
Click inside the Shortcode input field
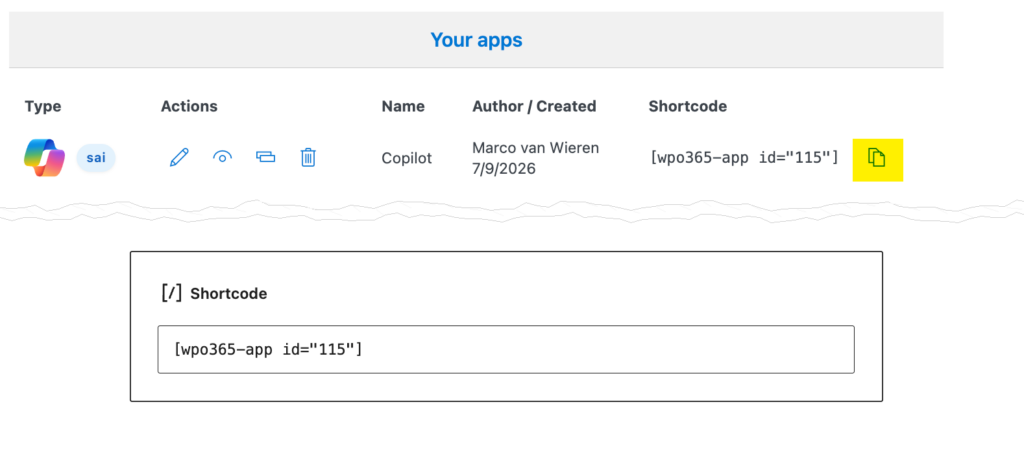coord(505,349)
